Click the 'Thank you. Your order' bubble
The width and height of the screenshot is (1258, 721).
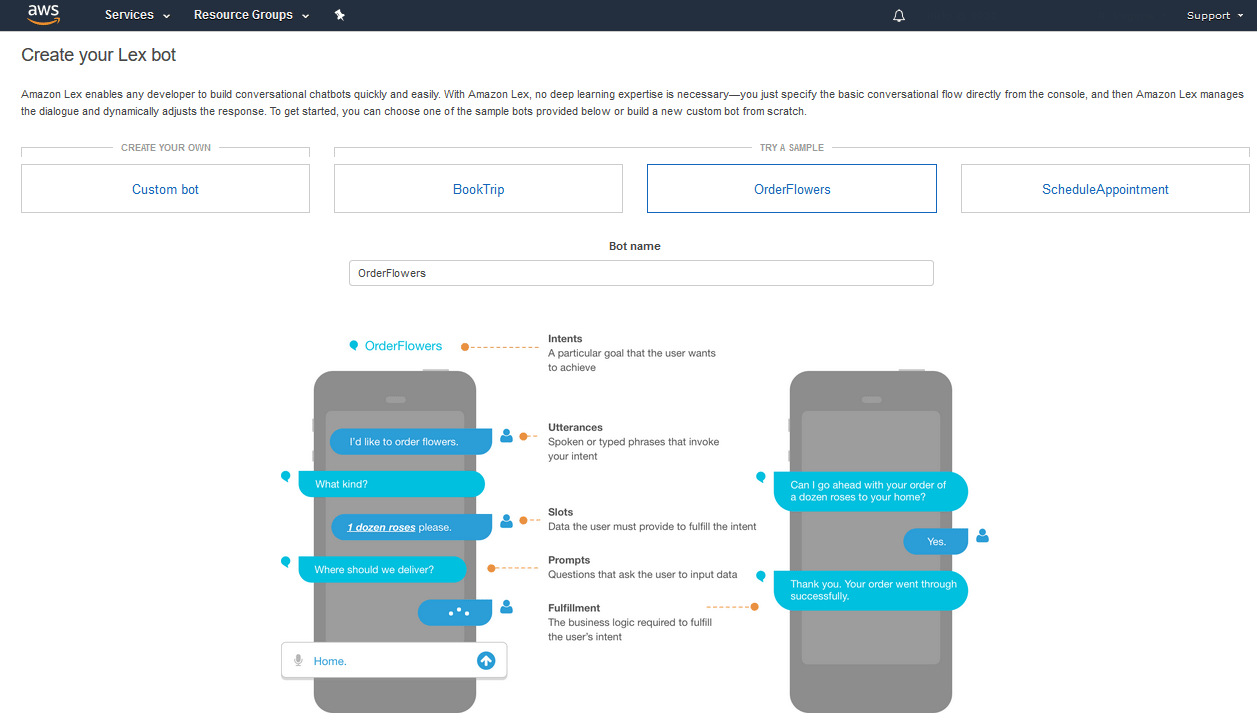[871, 590]
